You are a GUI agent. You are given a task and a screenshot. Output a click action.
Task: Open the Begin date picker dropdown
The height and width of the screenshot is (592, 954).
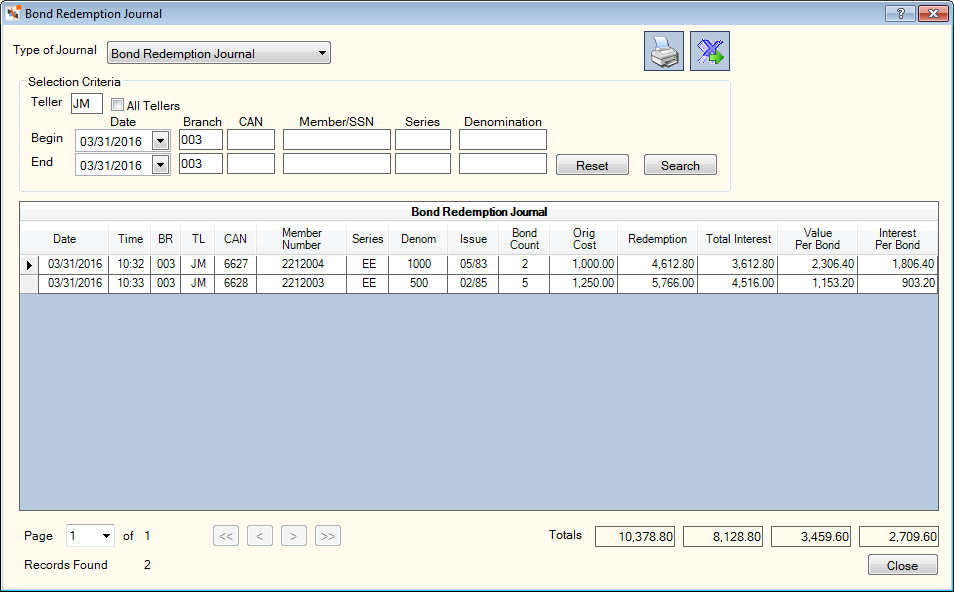point(161,141)
